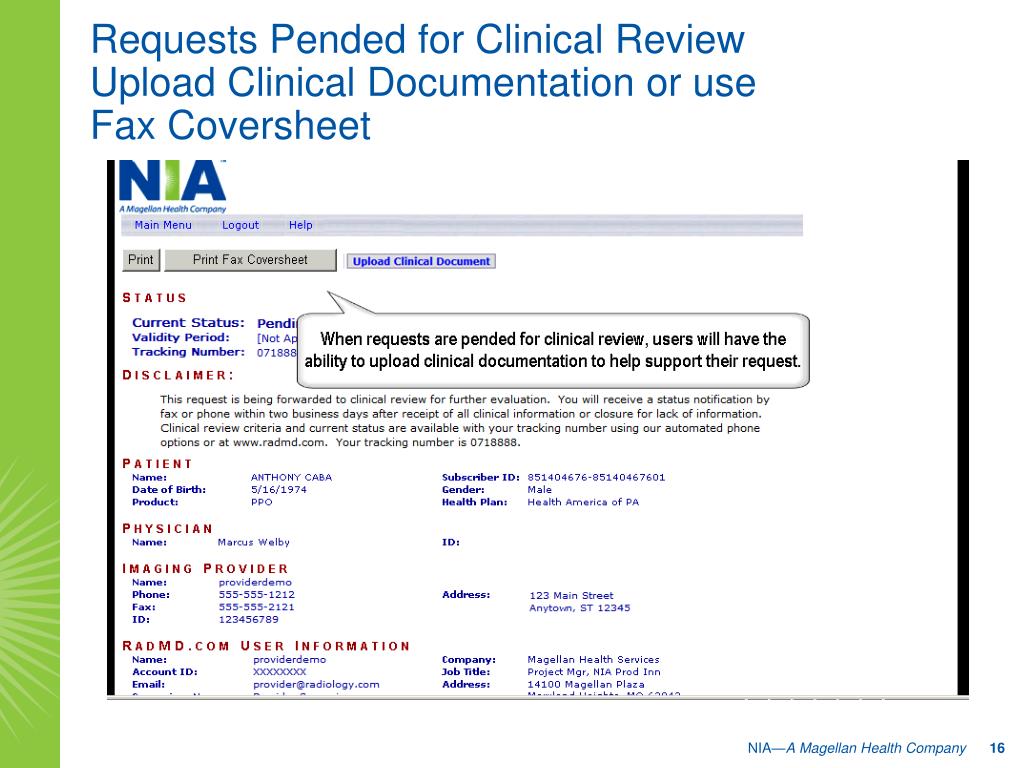This screenshot has width=1024, height=768.
Task: Select imaging provider name providerdemo
Action: click(x=255, y=583)
